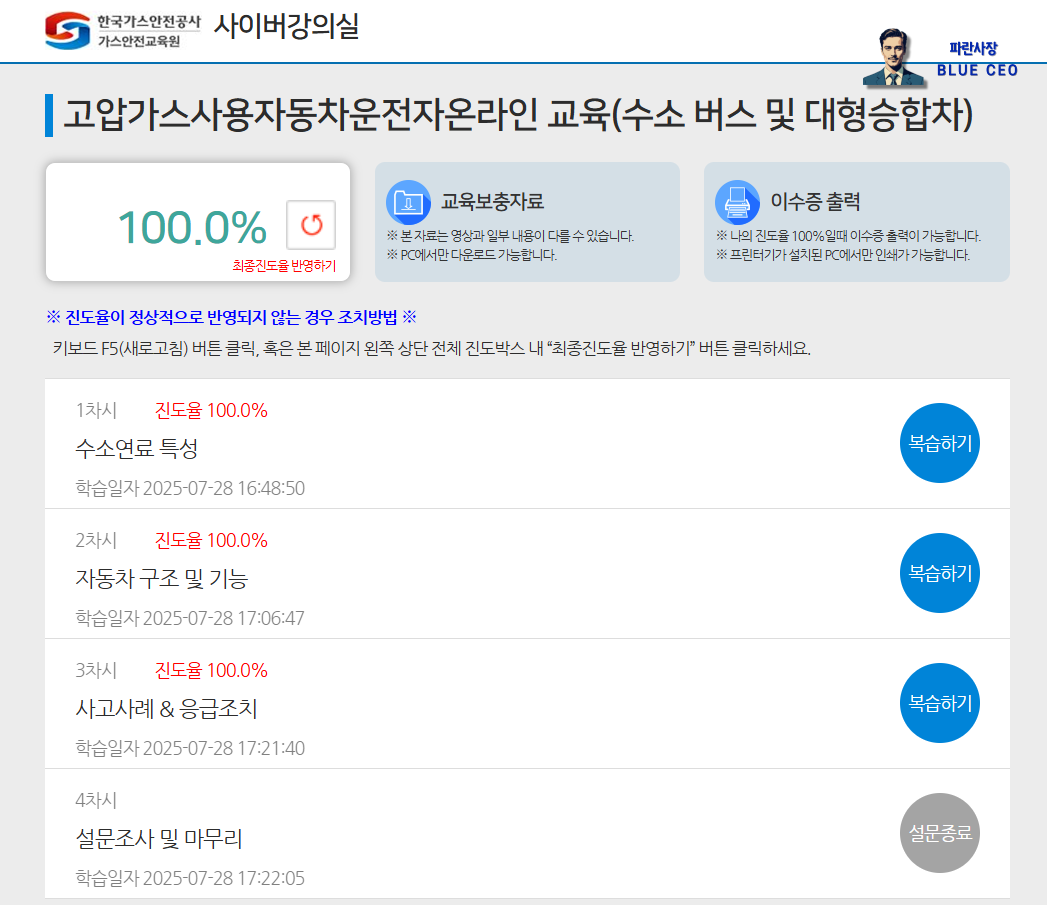The image size is (1047, 905).
Task: Select the gray 설문종료 button
Action: [x=939, y=833]
